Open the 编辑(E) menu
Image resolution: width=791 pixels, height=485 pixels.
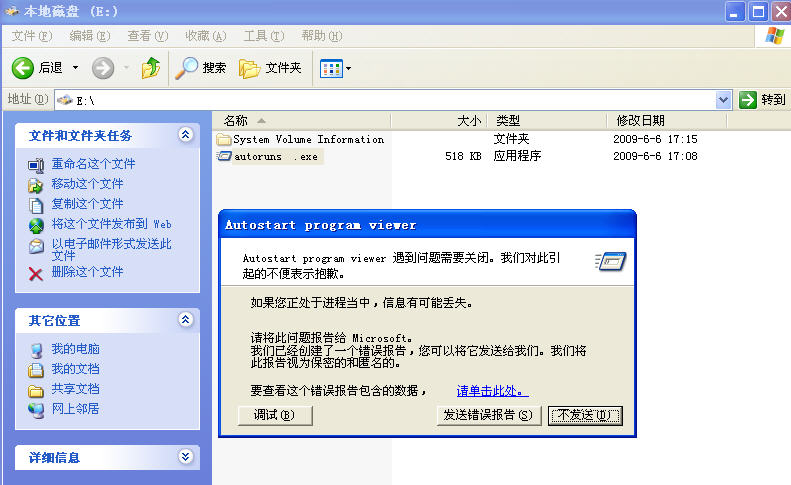(90, 36)
